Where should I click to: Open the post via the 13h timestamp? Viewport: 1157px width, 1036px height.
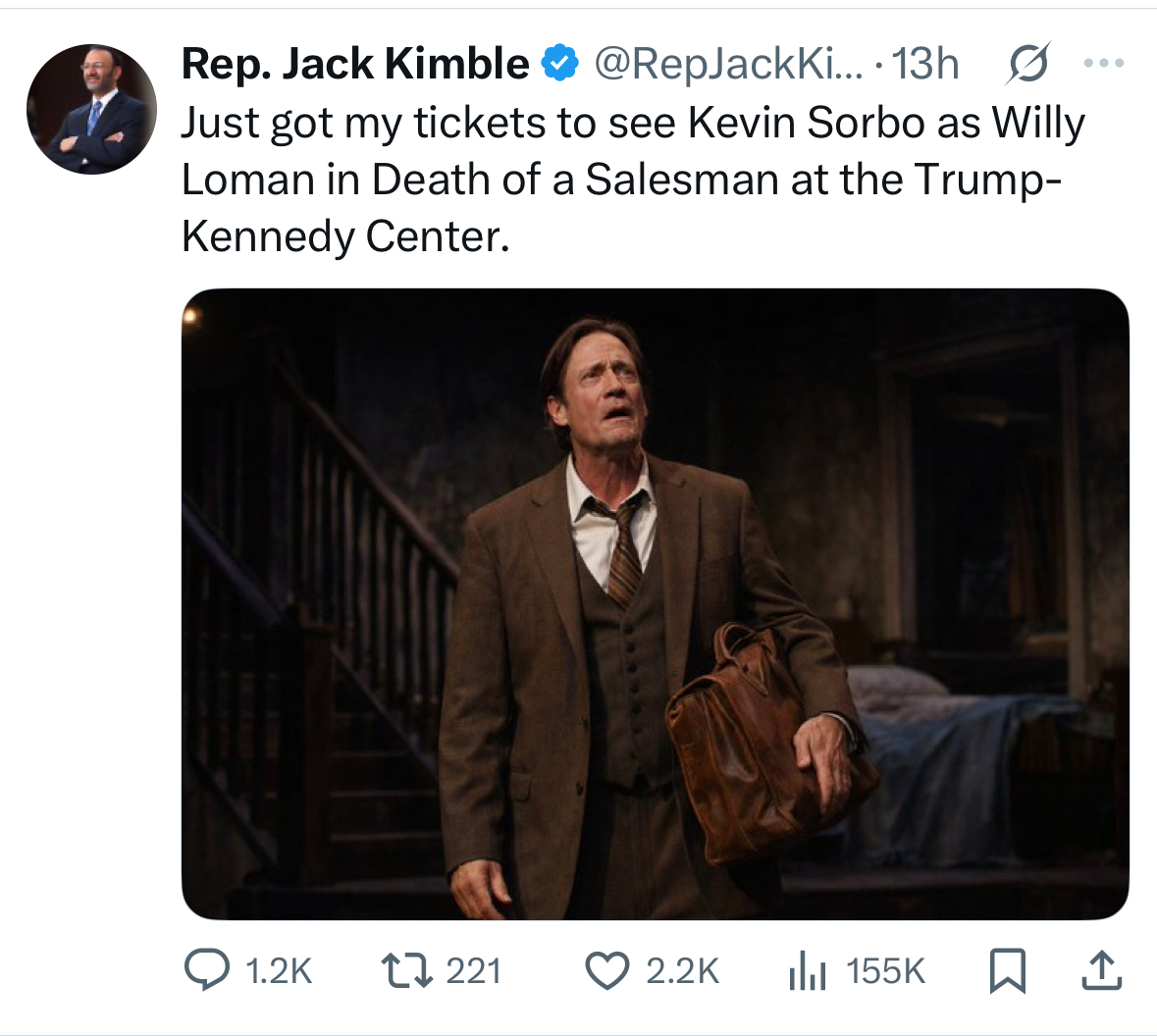pyautogui.click(x=925, y=64)
